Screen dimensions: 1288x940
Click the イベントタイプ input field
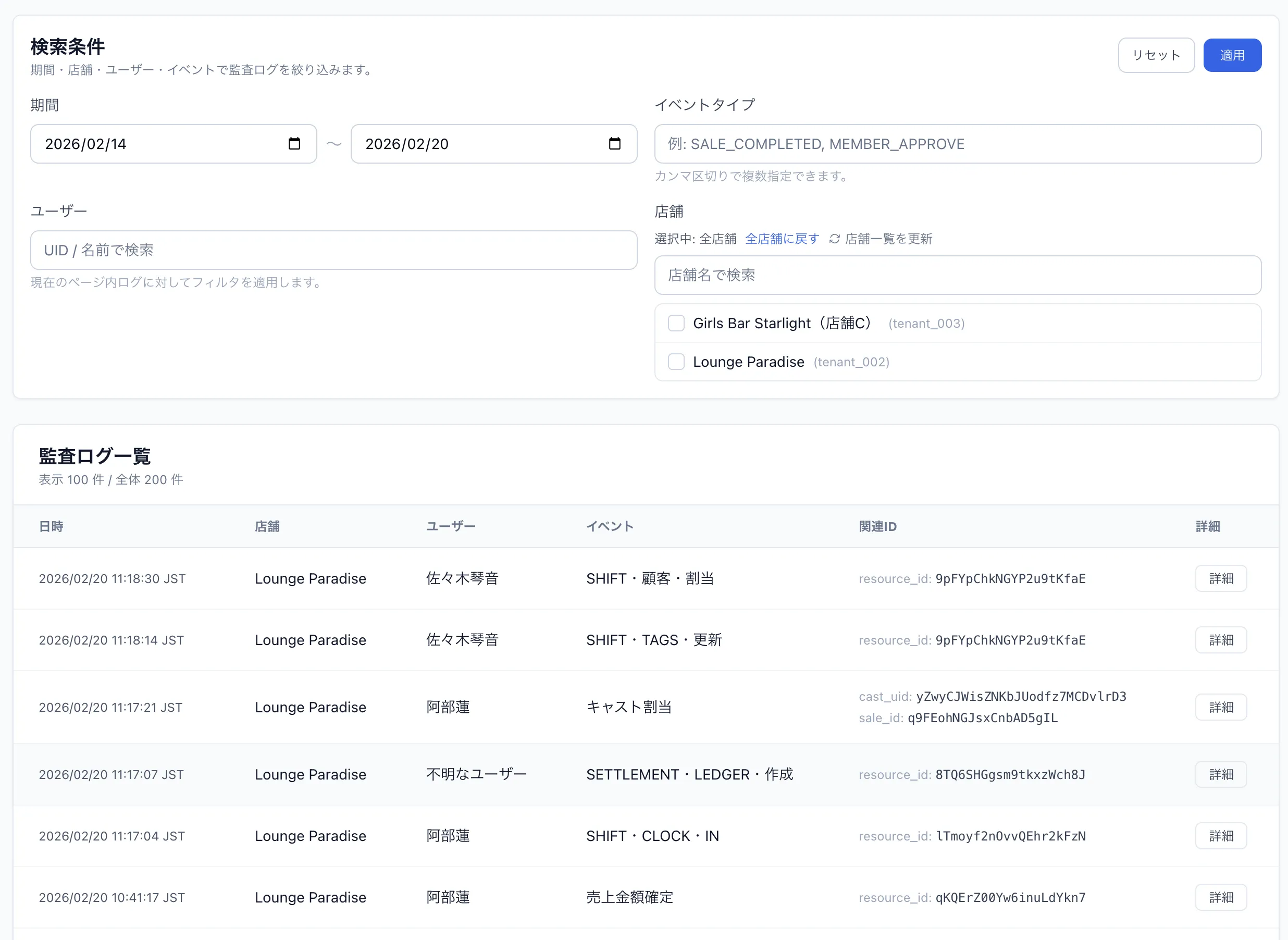click(959, 144)
